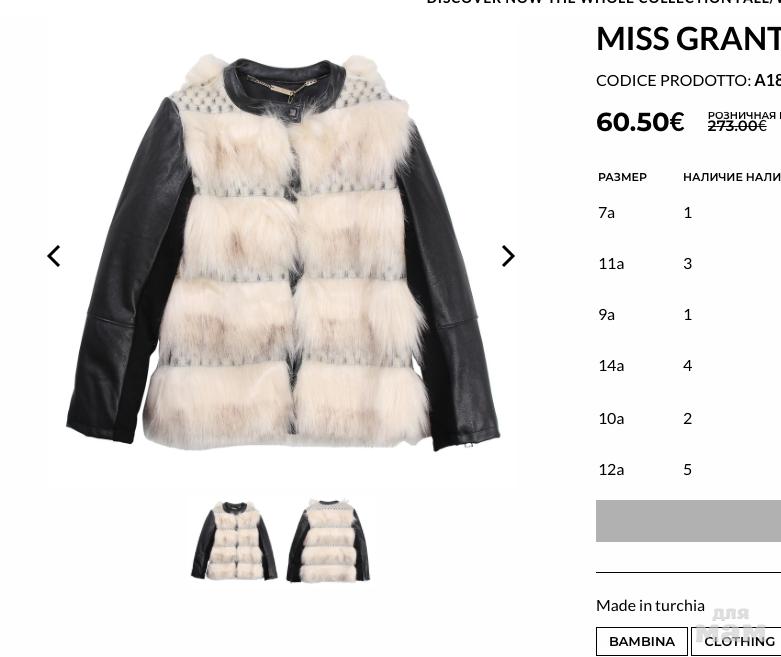This screenshot has width=781, height=657.
Task: Click the next image arrow
Action: click(x=508, y=256)
